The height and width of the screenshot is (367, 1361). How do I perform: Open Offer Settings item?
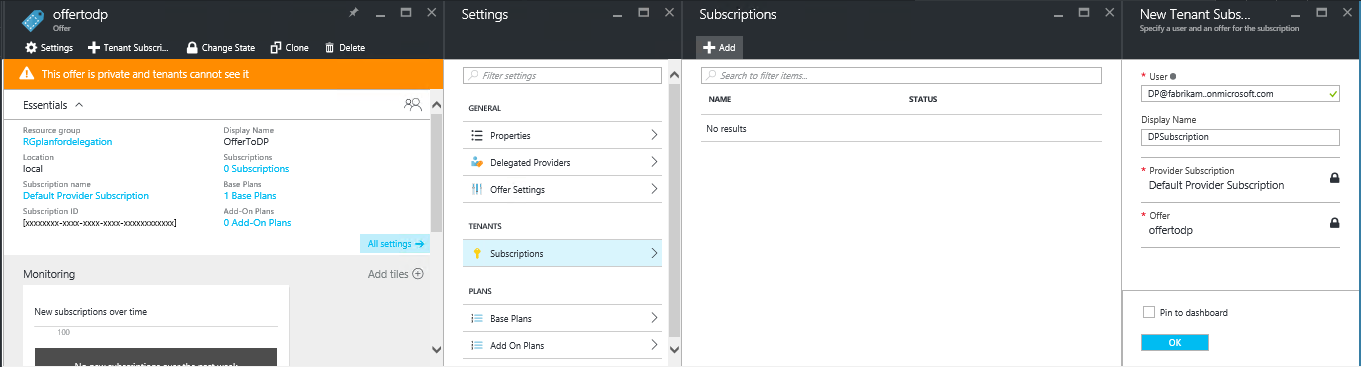[x=562, y=189]
